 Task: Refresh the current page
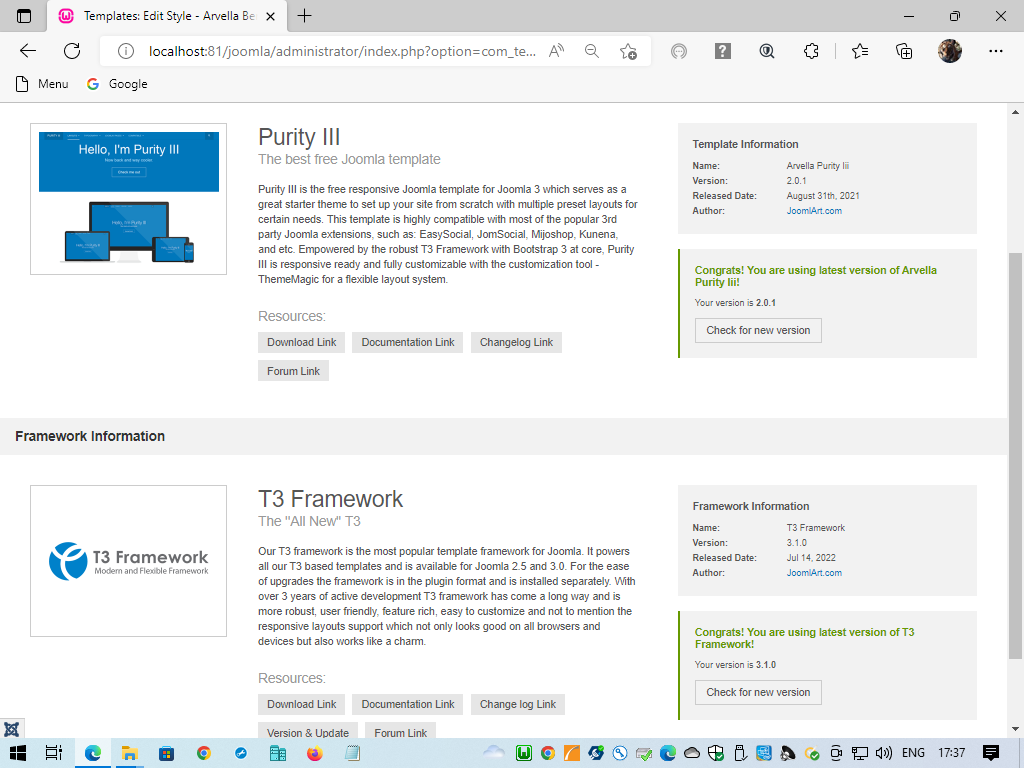[x=72, y=51]
